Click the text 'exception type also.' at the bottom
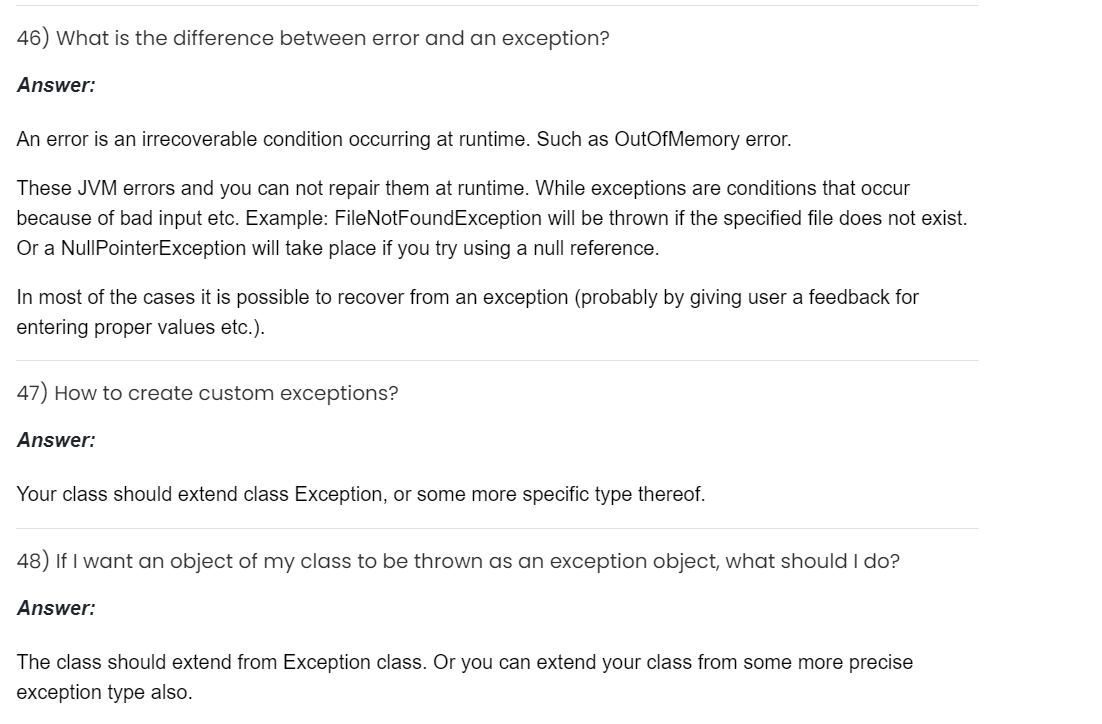Screen dimensions: 1102x724 click(x=104, y=693)
